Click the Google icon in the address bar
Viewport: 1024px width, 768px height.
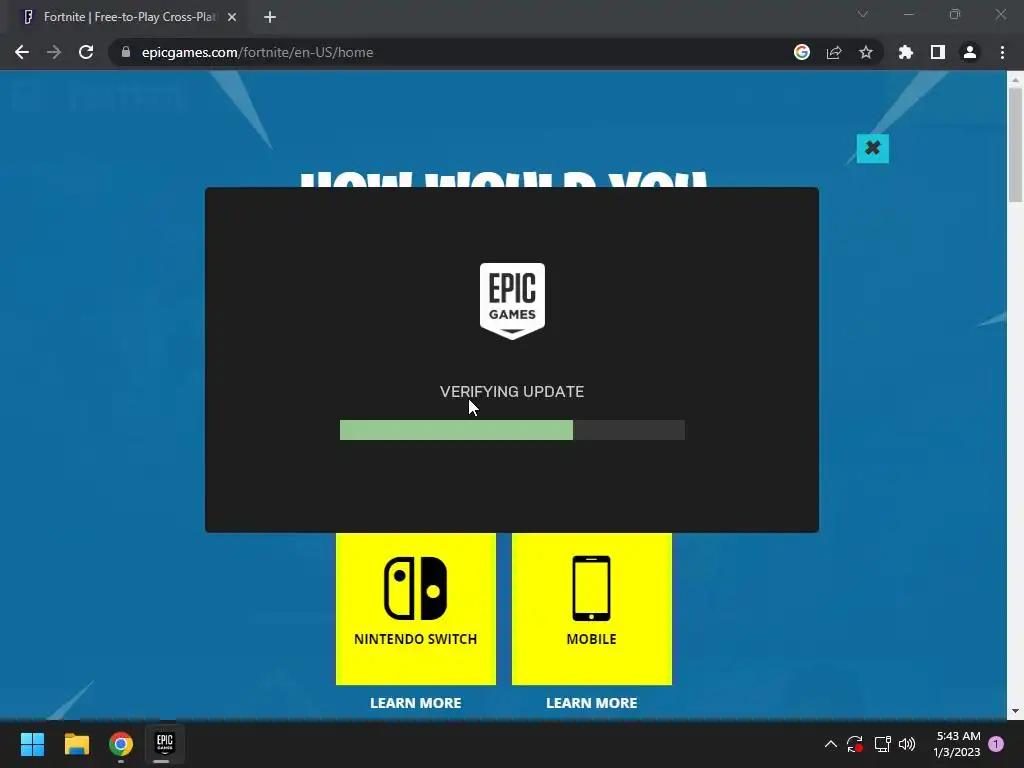(802, 52)
